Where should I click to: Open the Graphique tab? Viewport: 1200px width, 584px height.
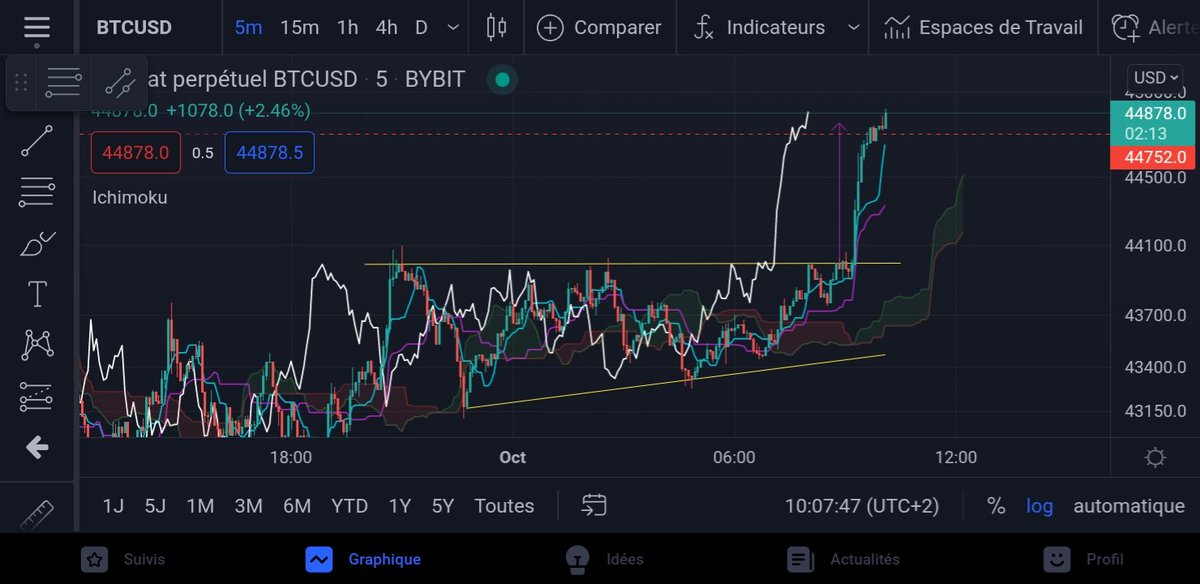[x=363, y=559]
